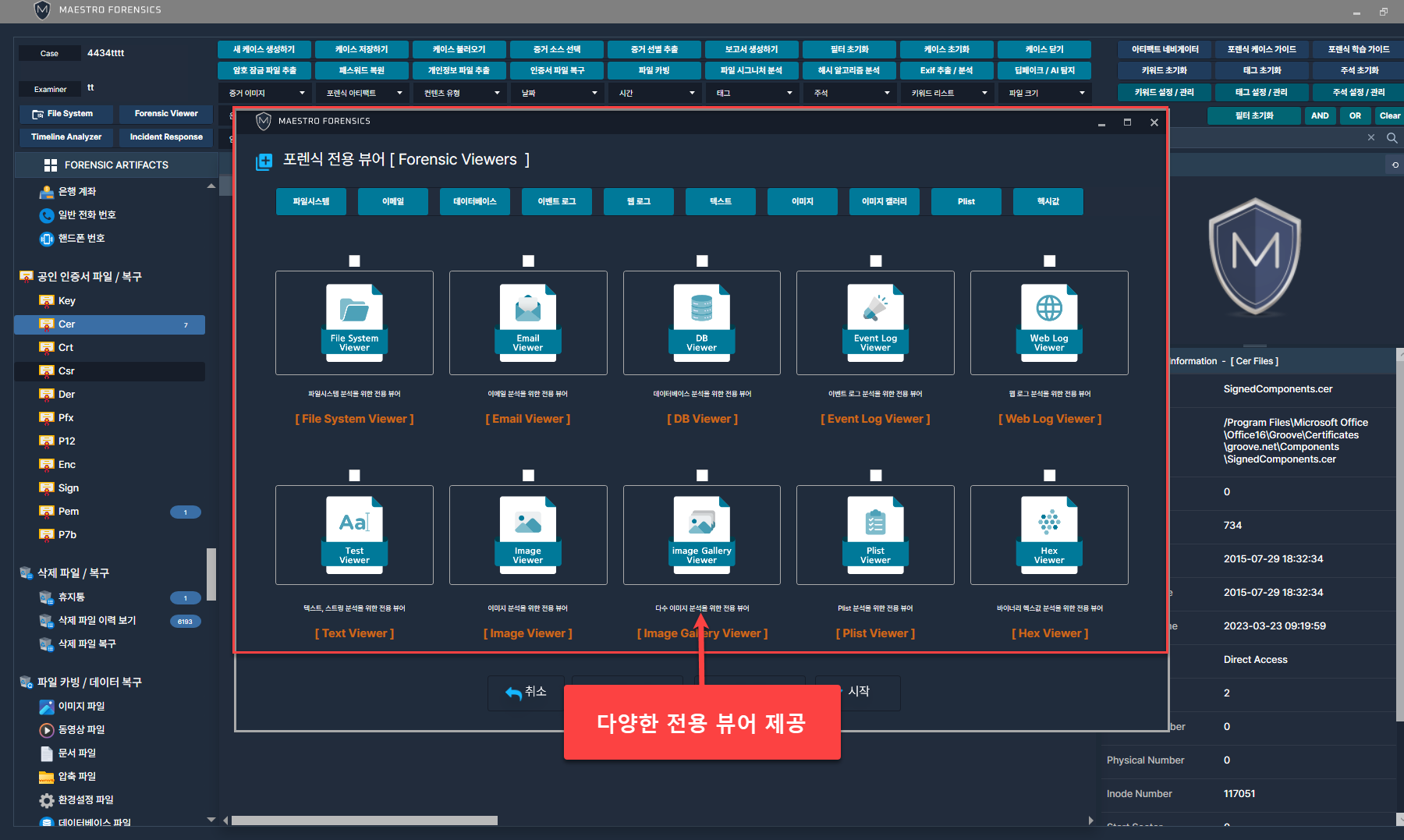Viewport: 1404px width, 840px height.
Task: Select the DB Viewer icon
Action: (x=701, y=323)
